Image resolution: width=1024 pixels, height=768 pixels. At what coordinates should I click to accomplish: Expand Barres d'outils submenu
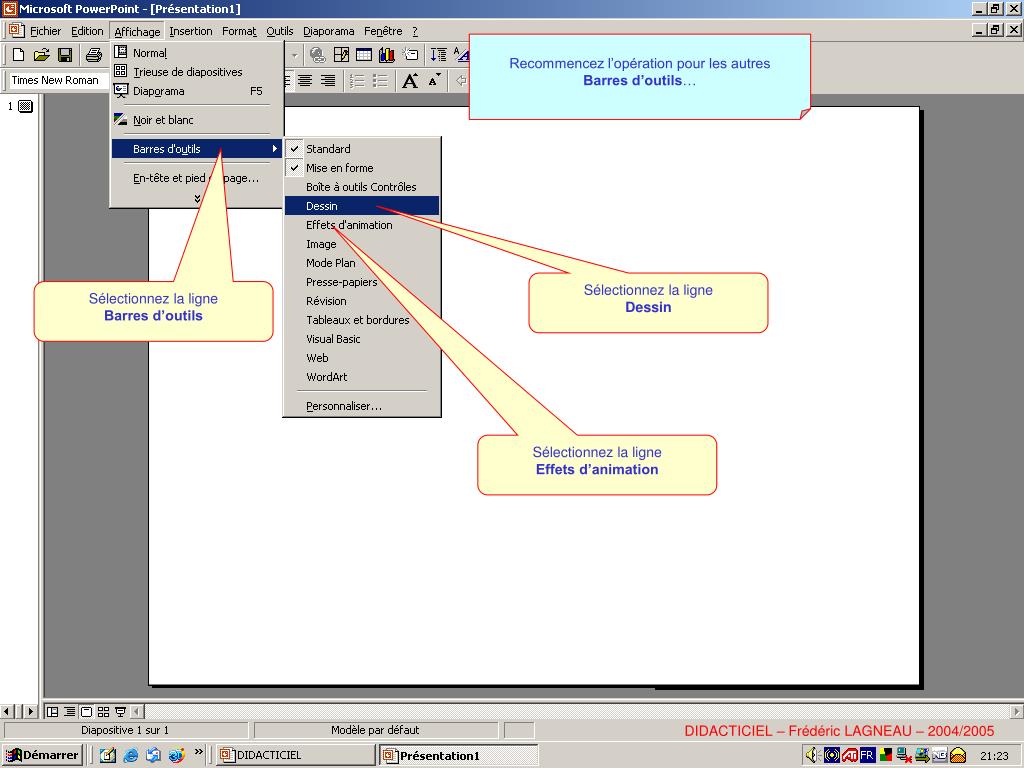(197, 149)
